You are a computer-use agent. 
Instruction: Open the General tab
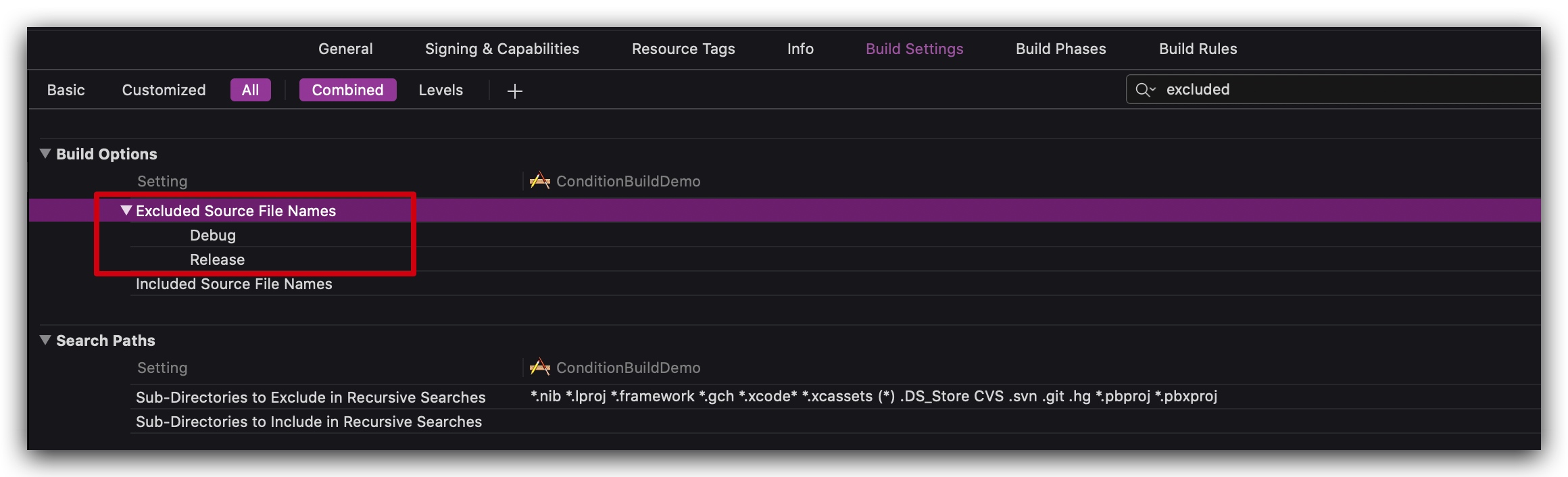345,49
